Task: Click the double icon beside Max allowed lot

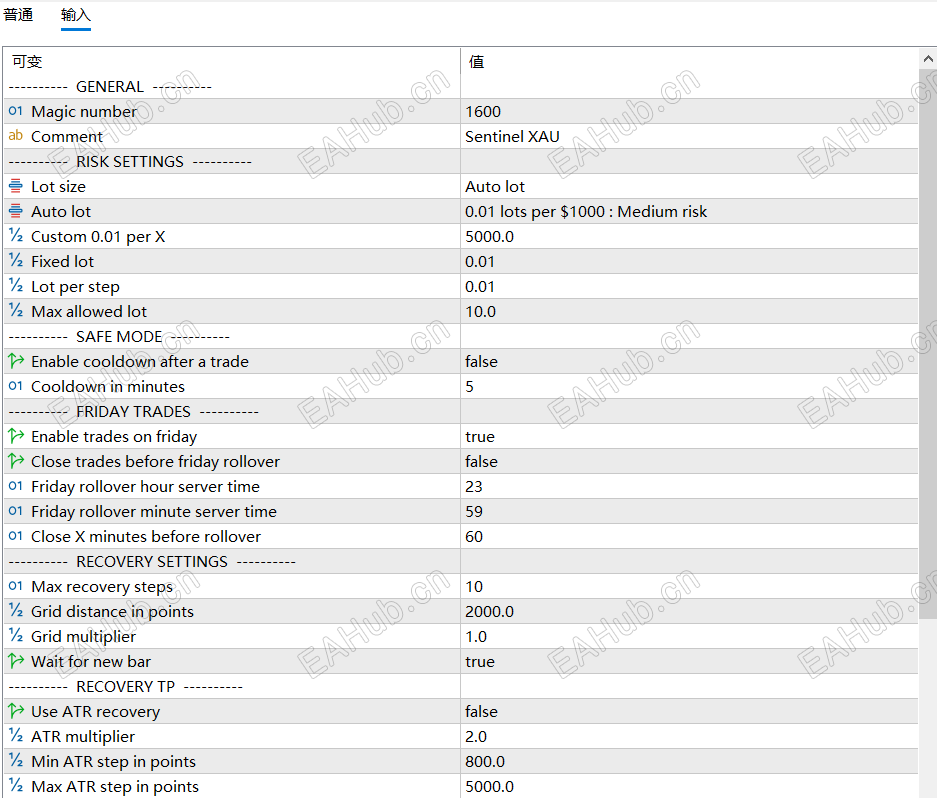Action: pyautogui.click(x=16, y=311)
